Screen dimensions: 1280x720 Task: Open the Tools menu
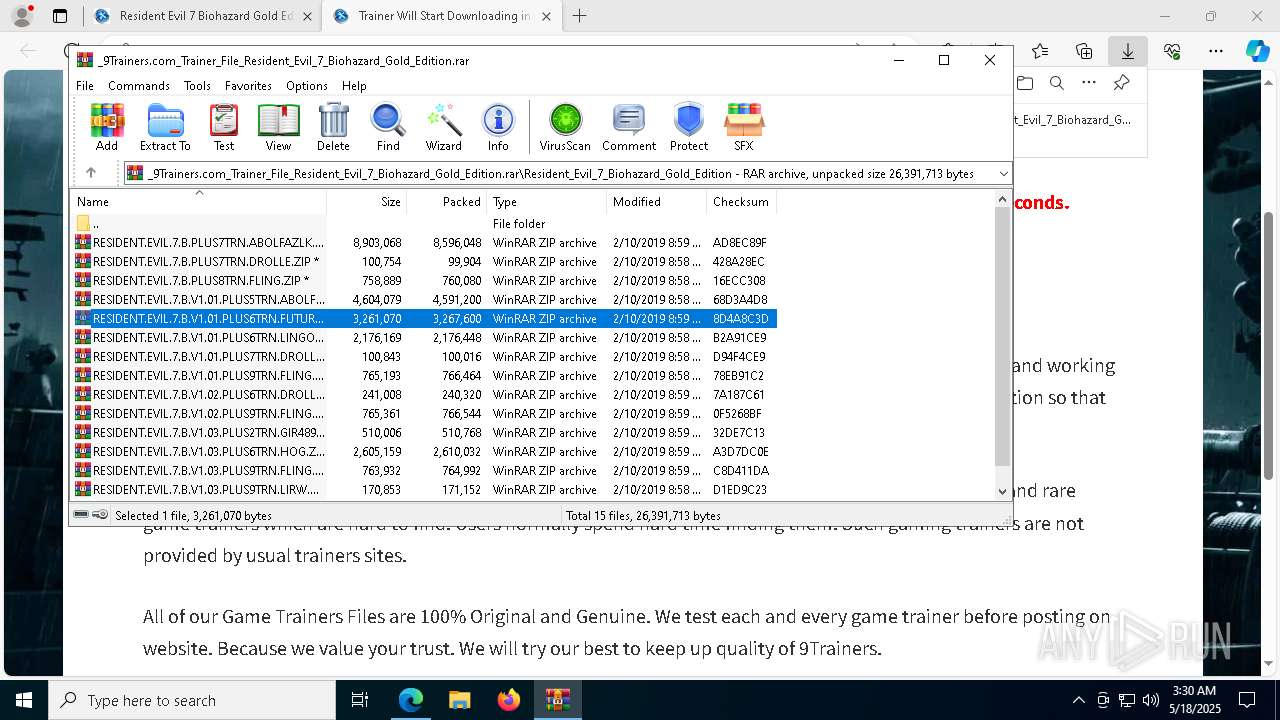(x=197, y=86)
